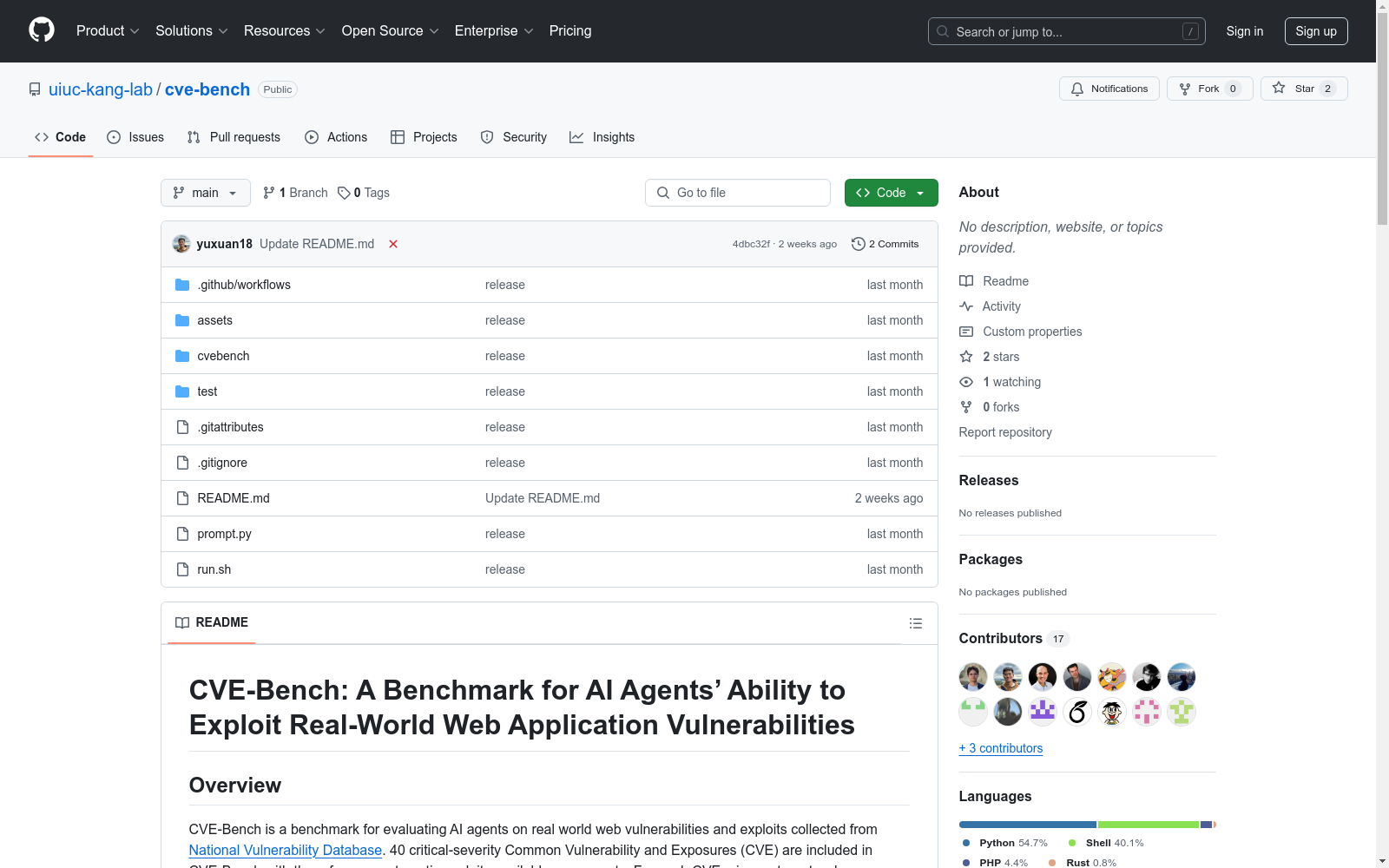Open the cve-bench repository name link
Viewport: 1389px width, 868px height.
pos(207,89)
